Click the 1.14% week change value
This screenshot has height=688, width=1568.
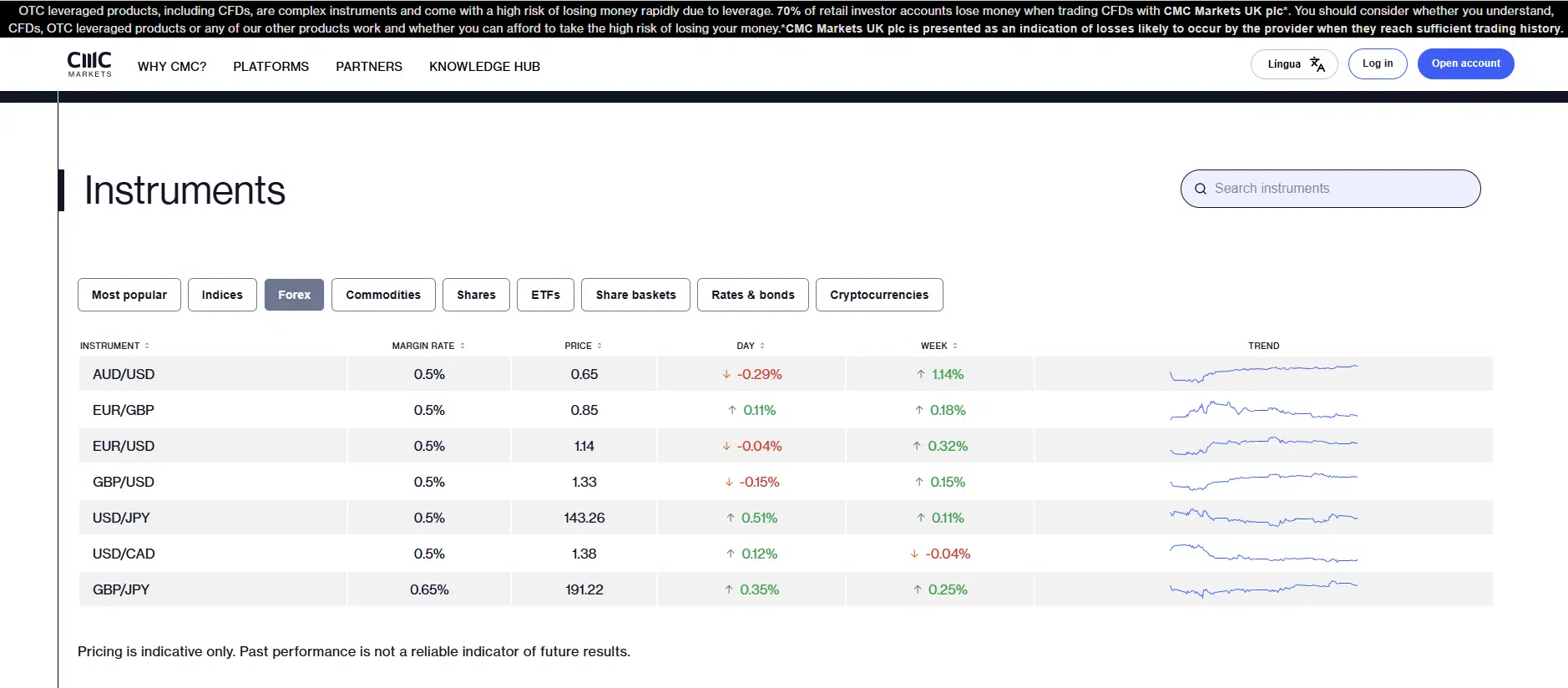coord(948,374)
